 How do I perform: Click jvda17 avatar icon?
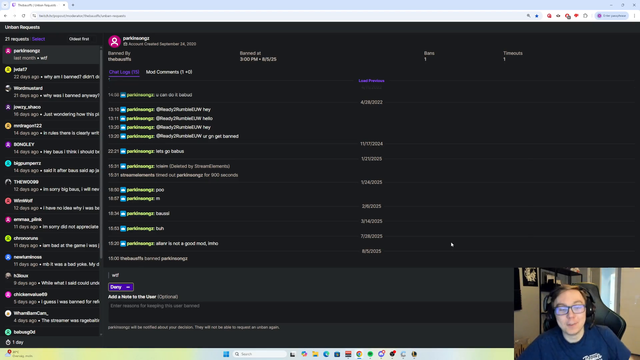[x=8, y=70]
